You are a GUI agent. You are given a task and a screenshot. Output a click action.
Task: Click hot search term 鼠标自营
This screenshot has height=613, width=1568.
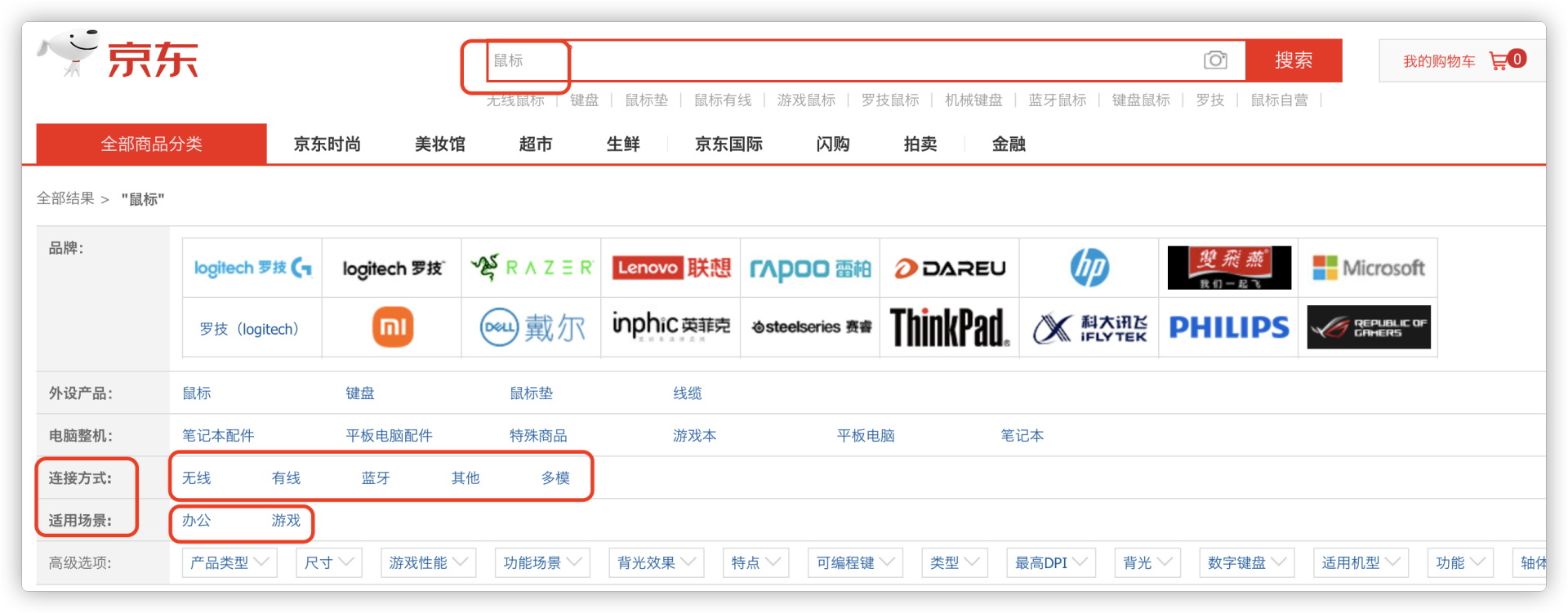pos(1280,100)
